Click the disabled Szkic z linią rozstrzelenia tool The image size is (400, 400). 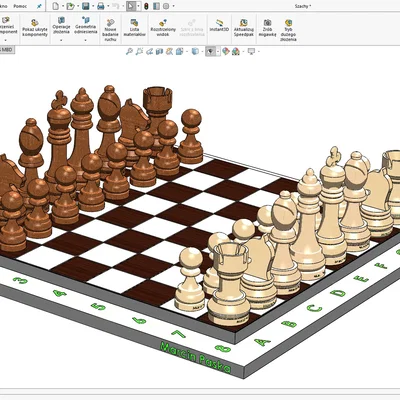pyautogui.click(x=192, y=27)
